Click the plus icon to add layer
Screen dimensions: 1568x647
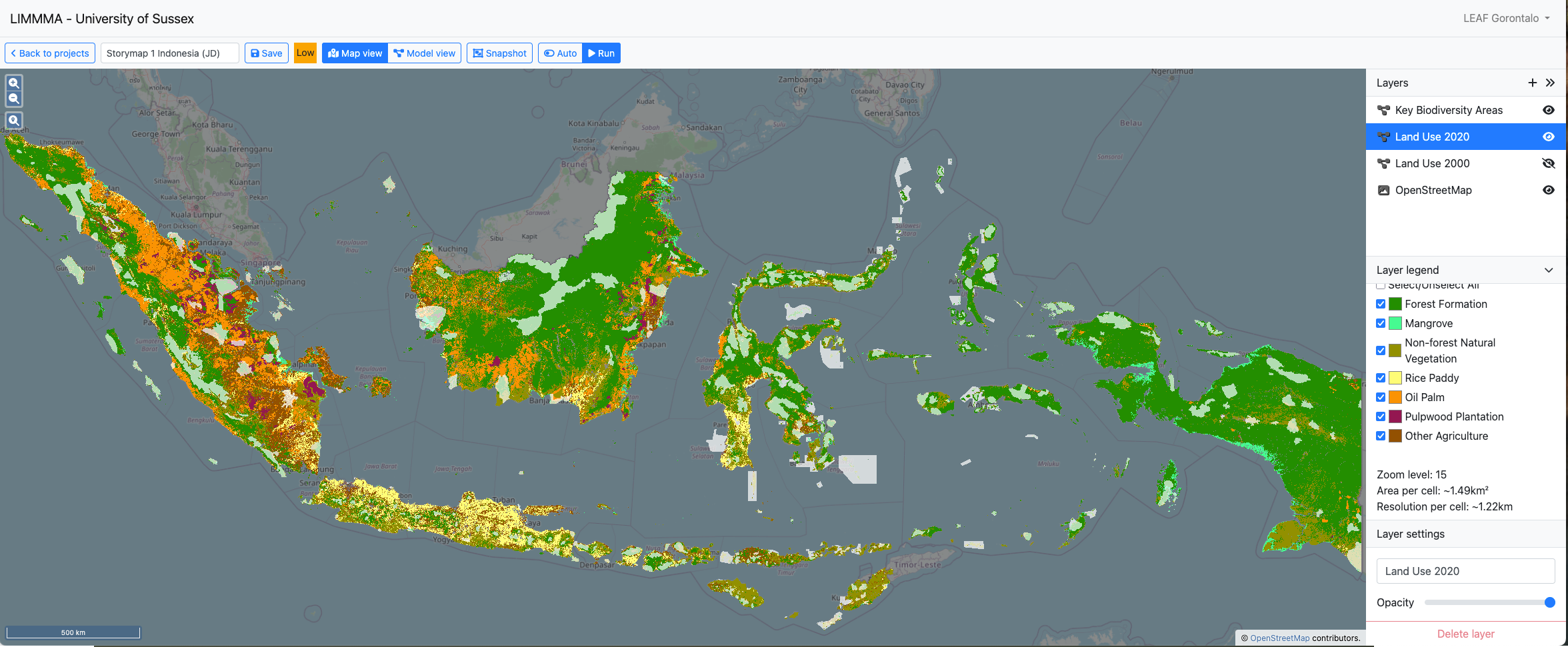[1532, 83]
